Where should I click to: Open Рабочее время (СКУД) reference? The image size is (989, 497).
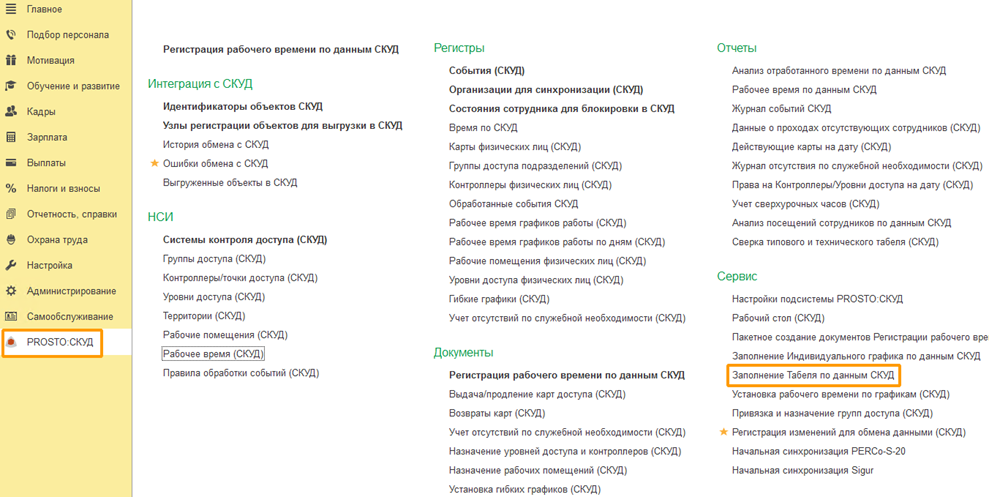pos(213,354)
